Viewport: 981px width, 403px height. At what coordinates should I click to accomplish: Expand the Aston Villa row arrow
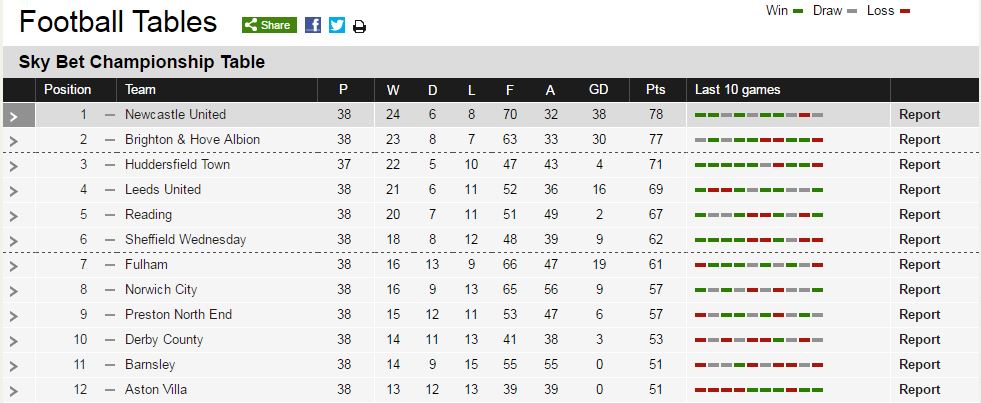[x=14, y=391]
